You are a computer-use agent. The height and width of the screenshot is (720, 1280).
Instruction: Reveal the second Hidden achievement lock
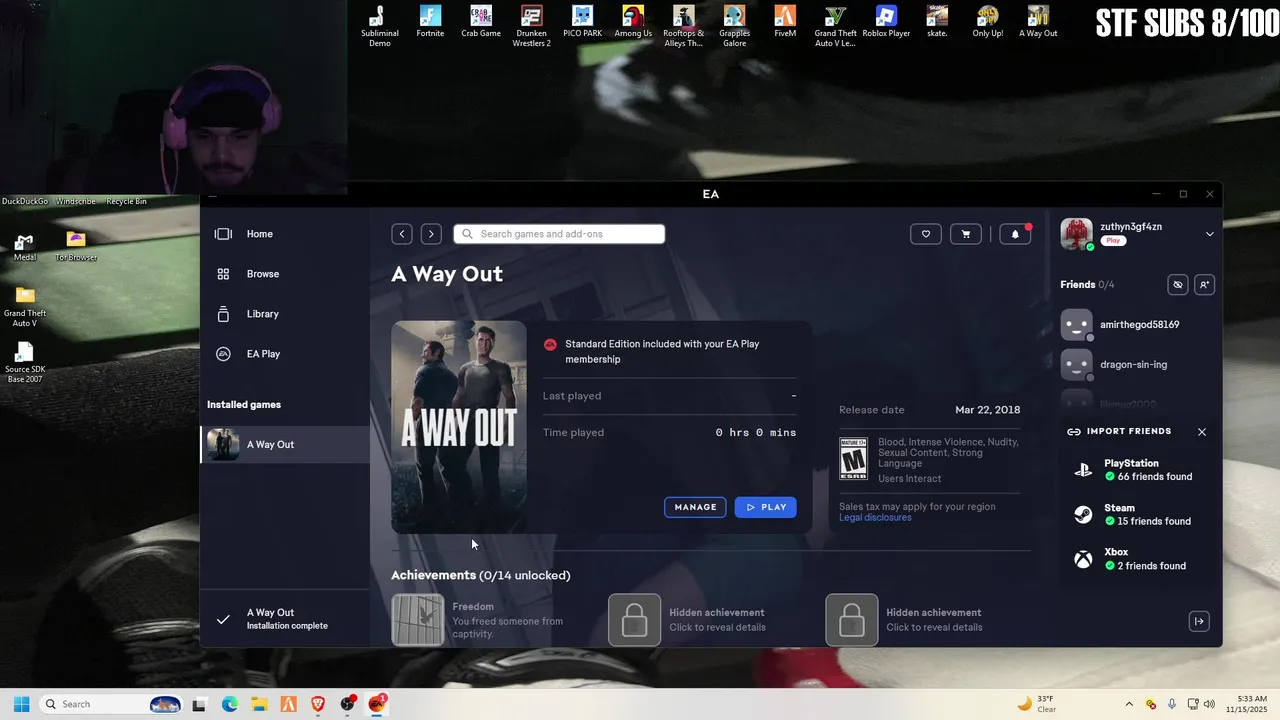(x=852, y=620)
